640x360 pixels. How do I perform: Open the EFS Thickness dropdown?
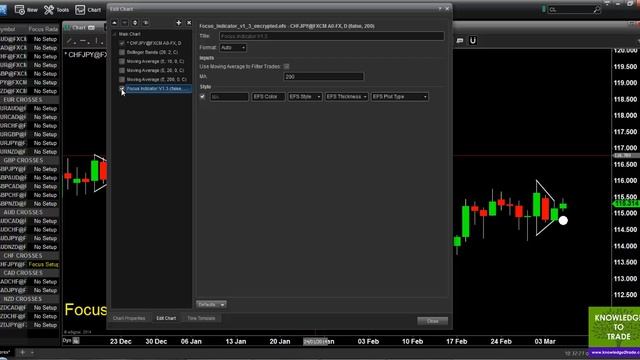[x=346, y=97]
